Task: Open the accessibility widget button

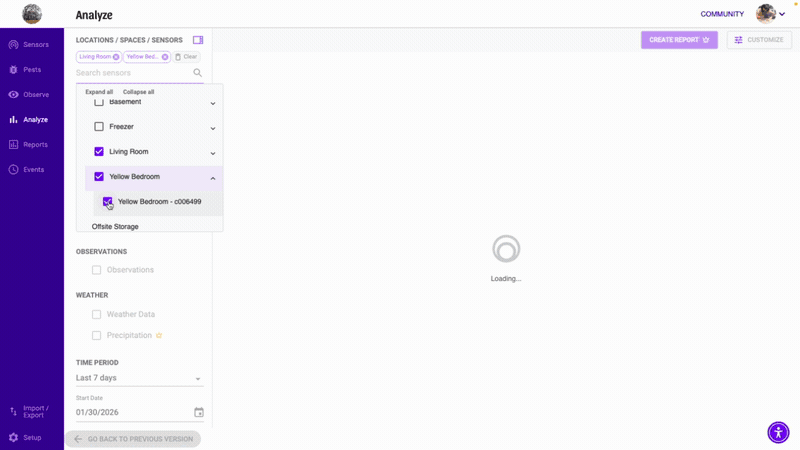Action: [778, 432]
